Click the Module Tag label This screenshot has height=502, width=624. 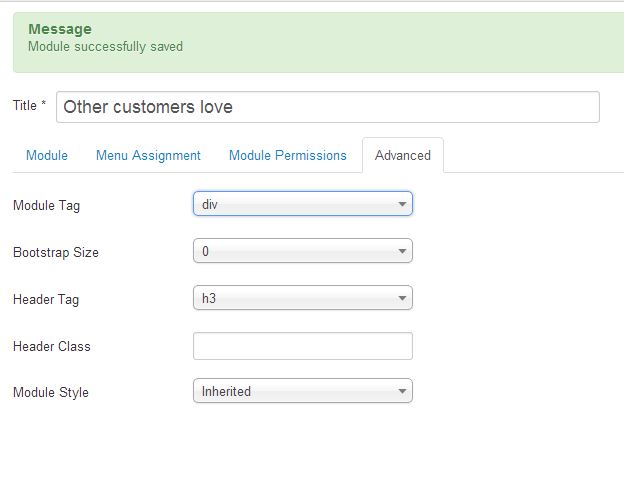(x=46, y=205)
